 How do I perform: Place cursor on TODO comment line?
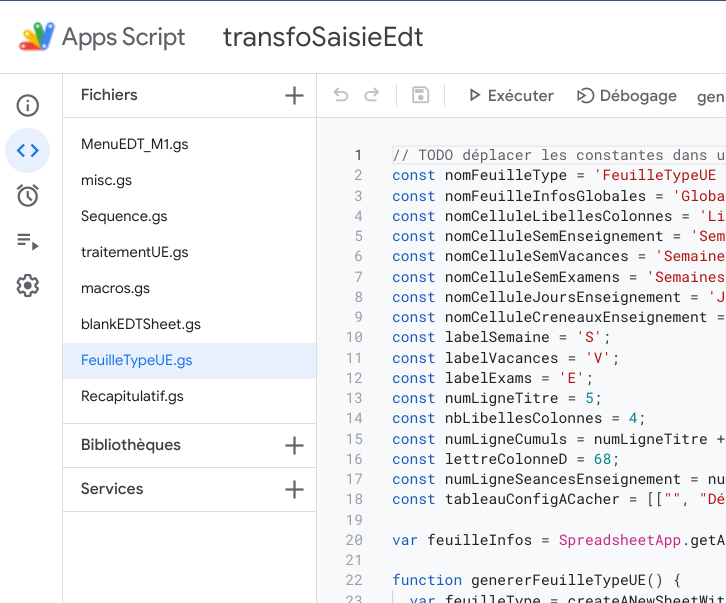point(559,155)
